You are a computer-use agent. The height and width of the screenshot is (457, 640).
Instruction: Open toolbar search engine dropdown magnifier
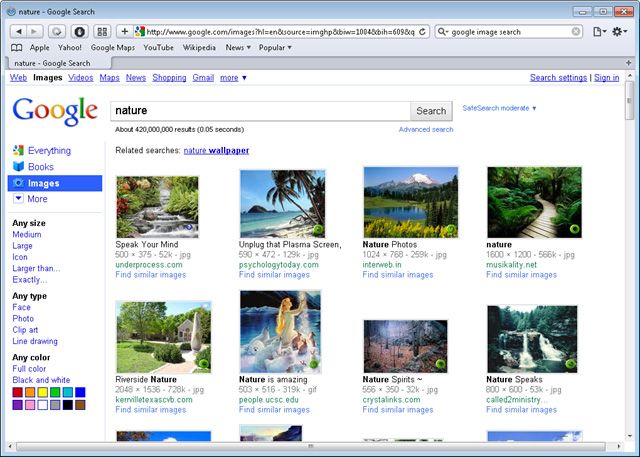tap(442, 31)
